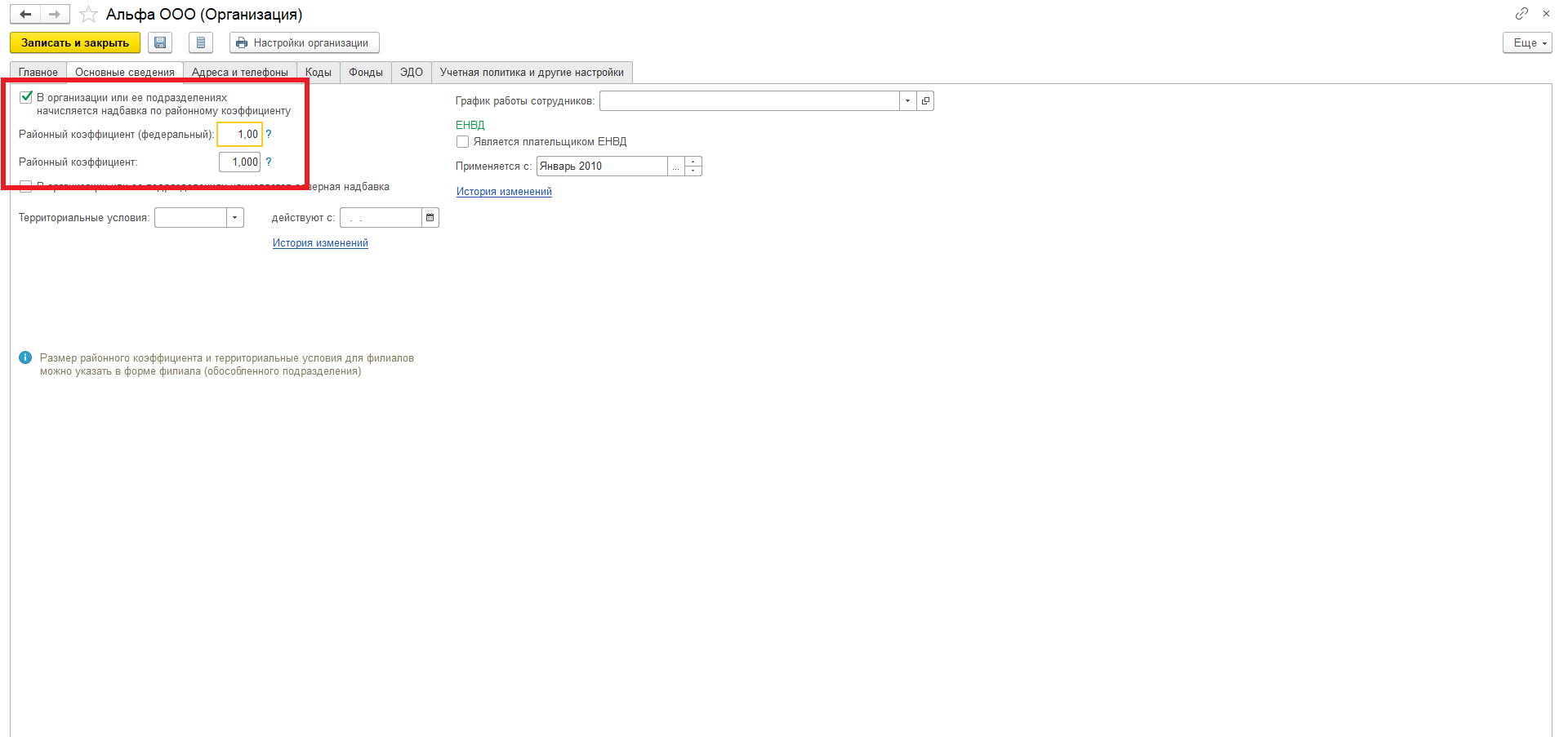Click the График работы сотрудников input field
The image size is (1568, 737).
pyautogui.click(x=750, y=100)
